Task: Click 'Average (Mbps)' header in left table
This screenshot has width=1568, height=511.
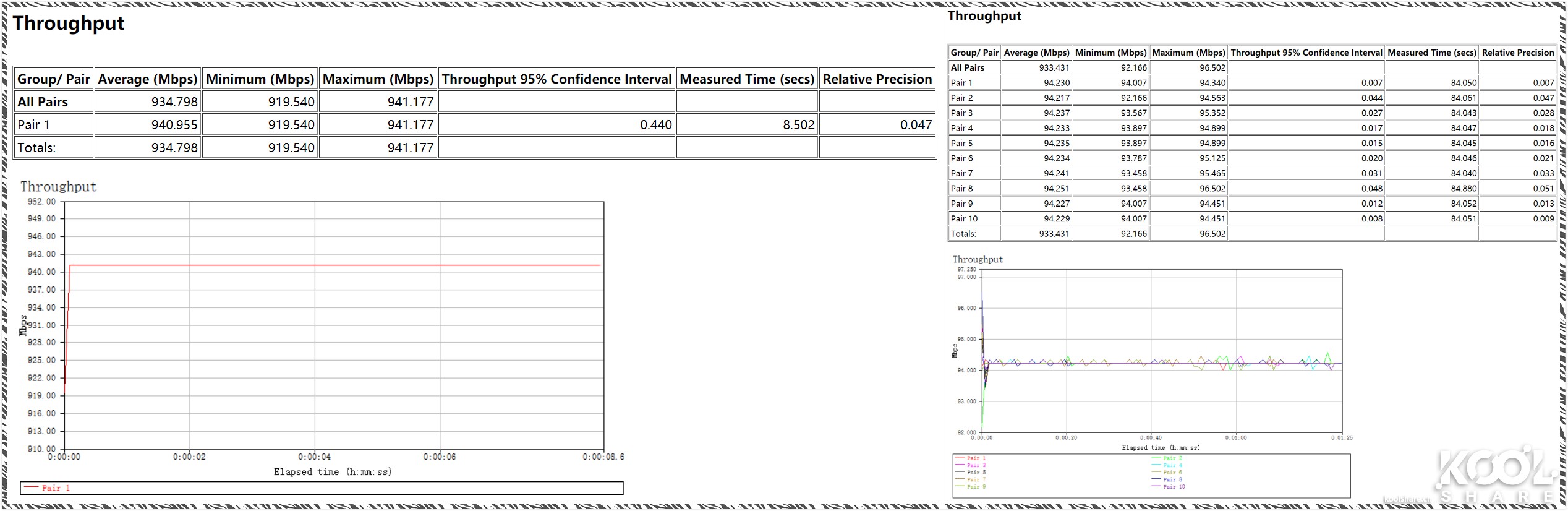Action: [148, 79]
